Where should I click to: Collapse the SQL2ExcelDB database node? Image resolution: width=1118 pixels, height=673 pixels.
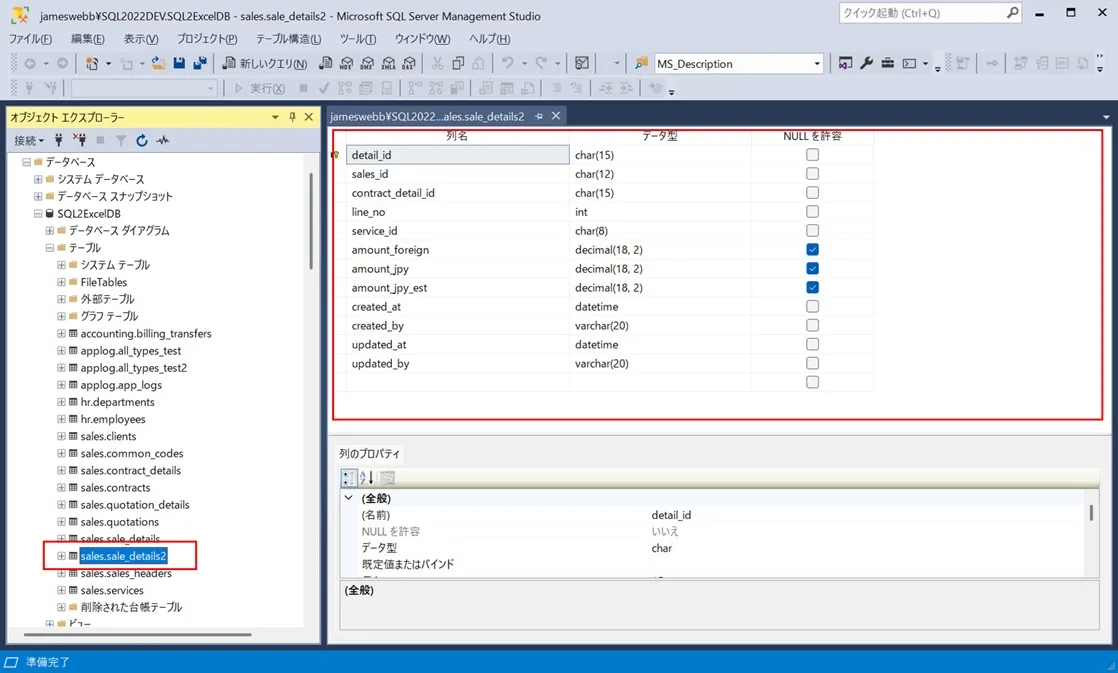(39, 213)
